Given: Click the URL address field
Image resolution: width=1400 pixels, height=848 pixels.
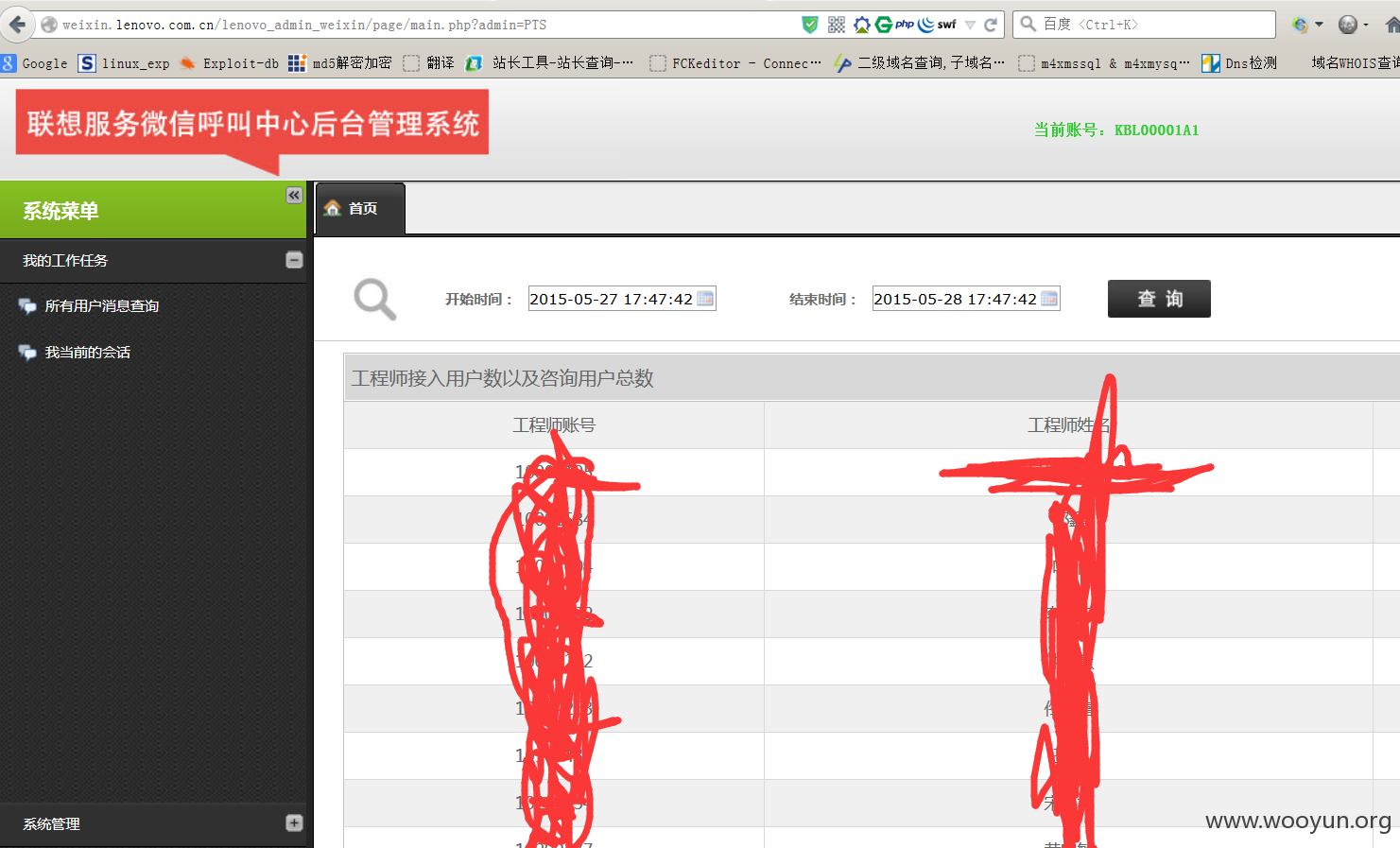Looking at the screenshot, I should (425, 25).
